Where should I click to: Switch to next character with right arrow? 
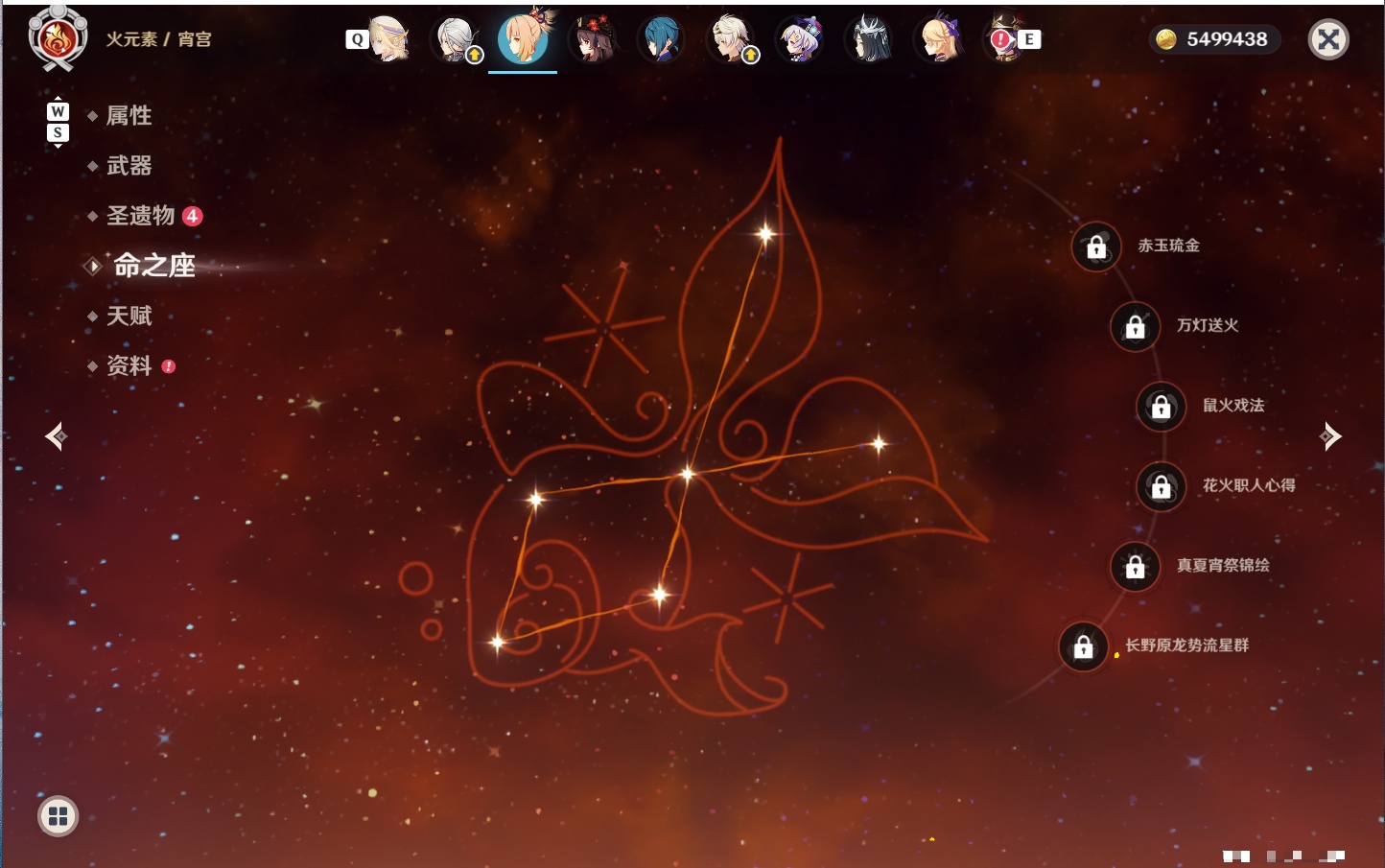tap(1330, 436)
